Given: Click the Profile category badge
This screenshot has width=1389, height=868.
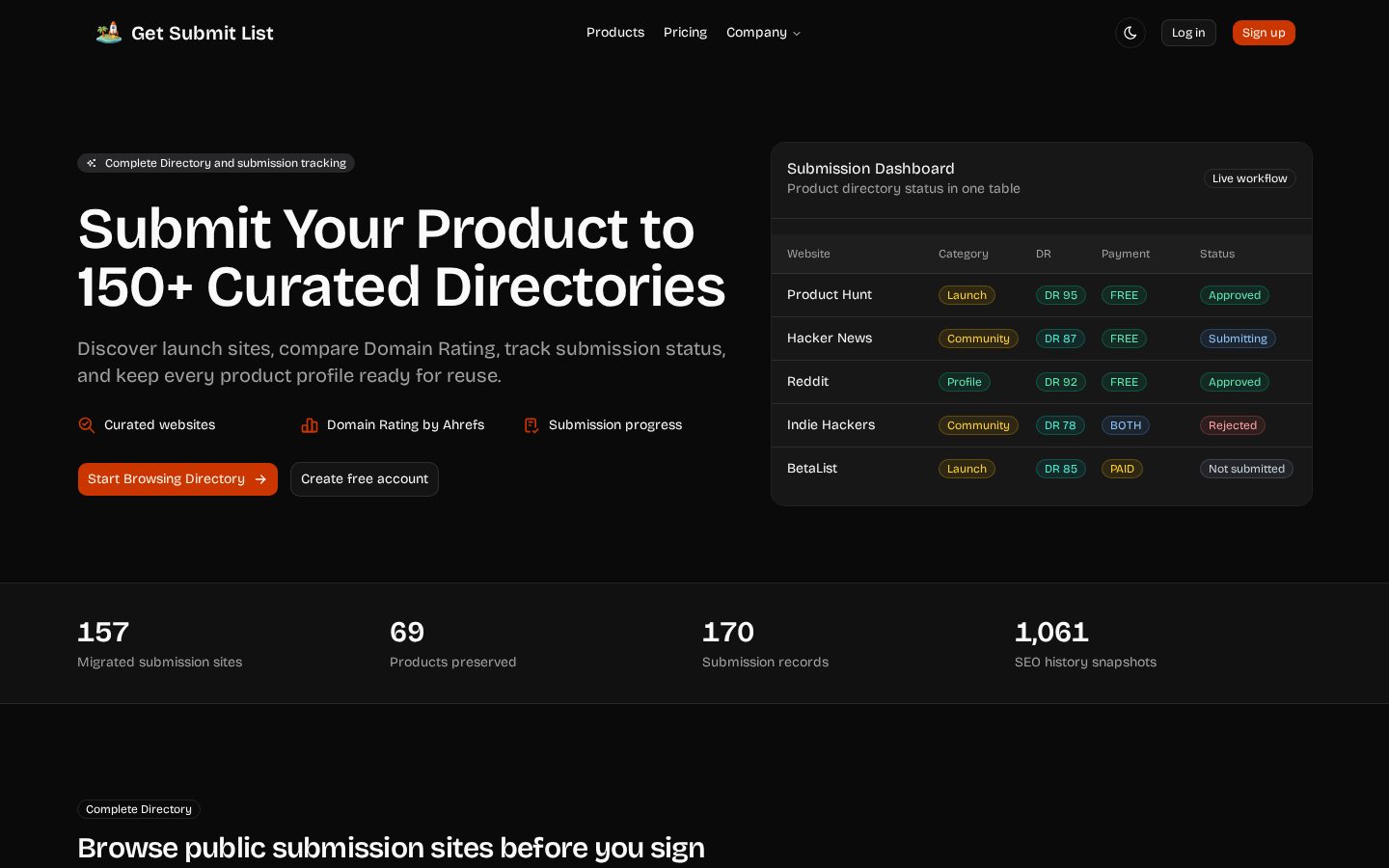Looking at the screenshot, I should click(x=965, y=382).
